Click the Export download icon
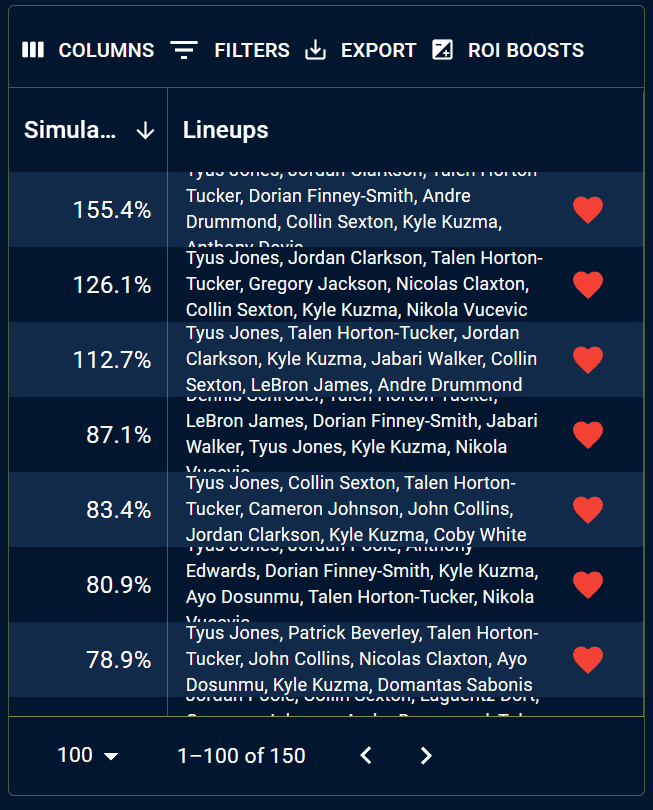 click(315, 50)
